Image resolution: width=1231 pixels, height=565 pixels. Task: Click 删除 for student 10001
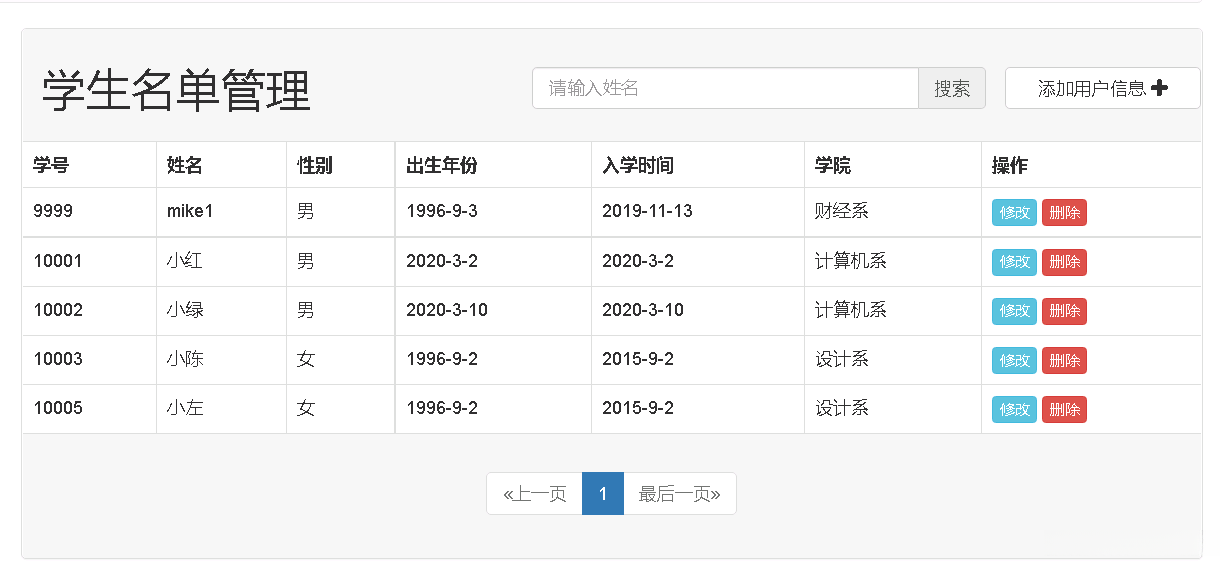tap(1064, 262)
